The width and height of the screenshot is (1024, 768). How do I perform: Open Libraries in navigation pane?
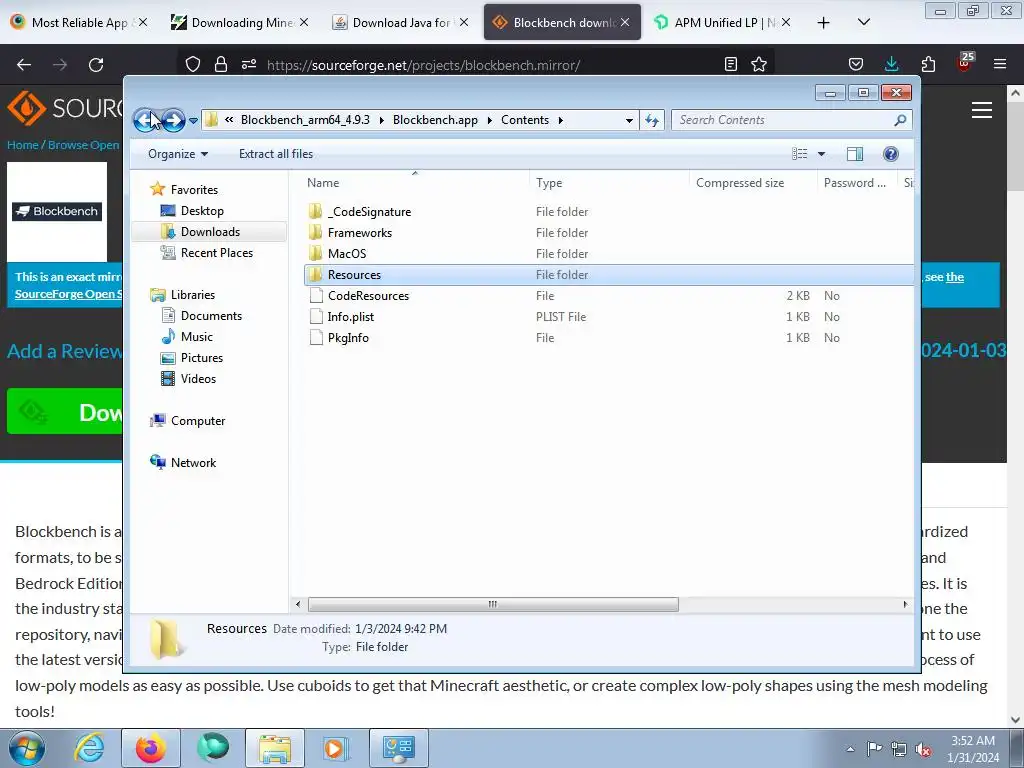193,295
